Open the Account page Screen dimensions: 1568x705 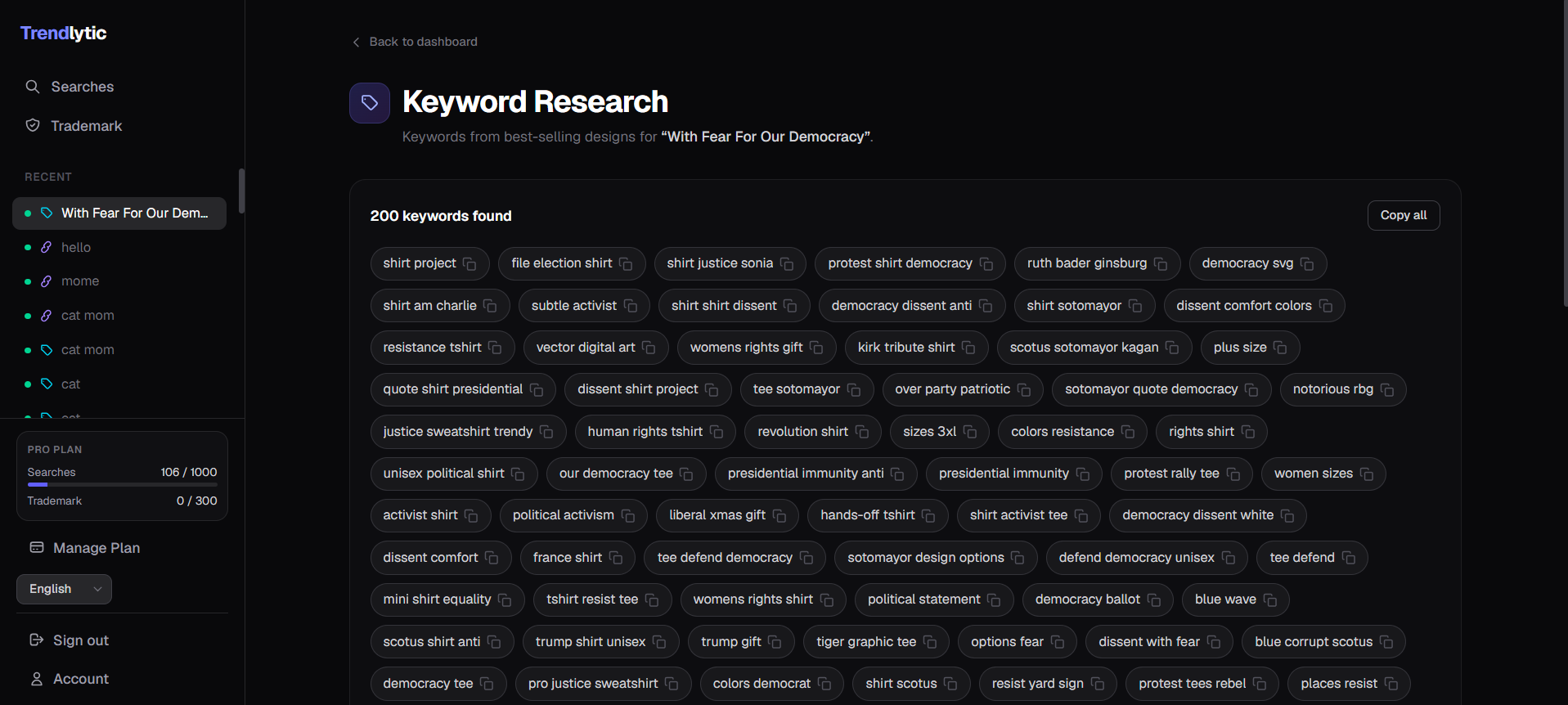coord(80,679)
